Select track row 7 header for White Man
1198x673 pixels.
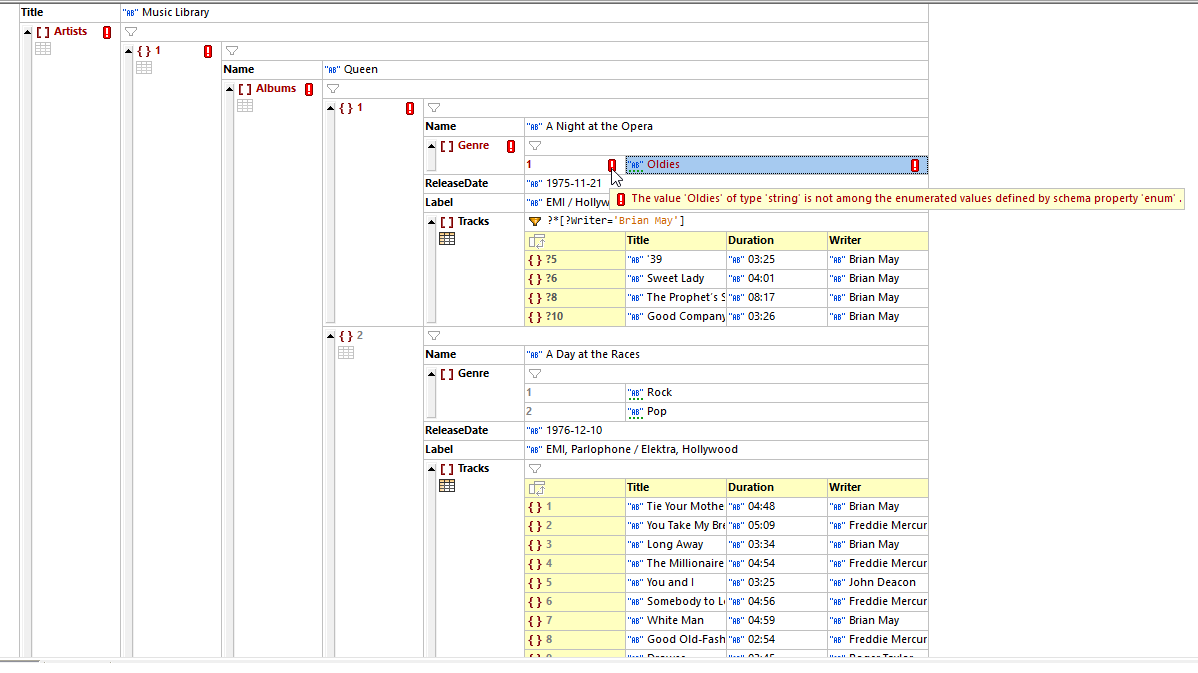575,621
